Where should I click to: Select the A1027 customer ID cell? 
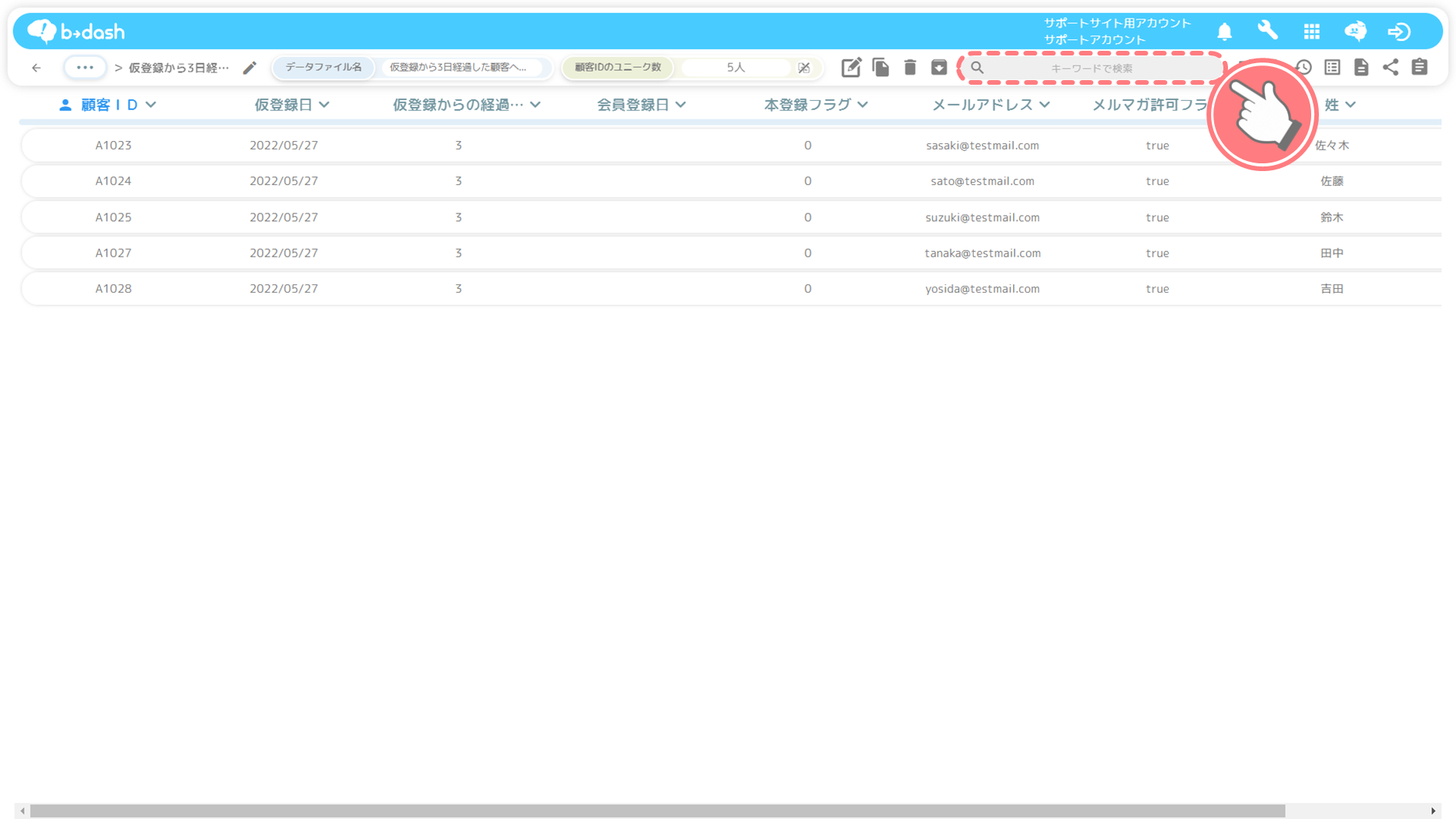[113, 253]
